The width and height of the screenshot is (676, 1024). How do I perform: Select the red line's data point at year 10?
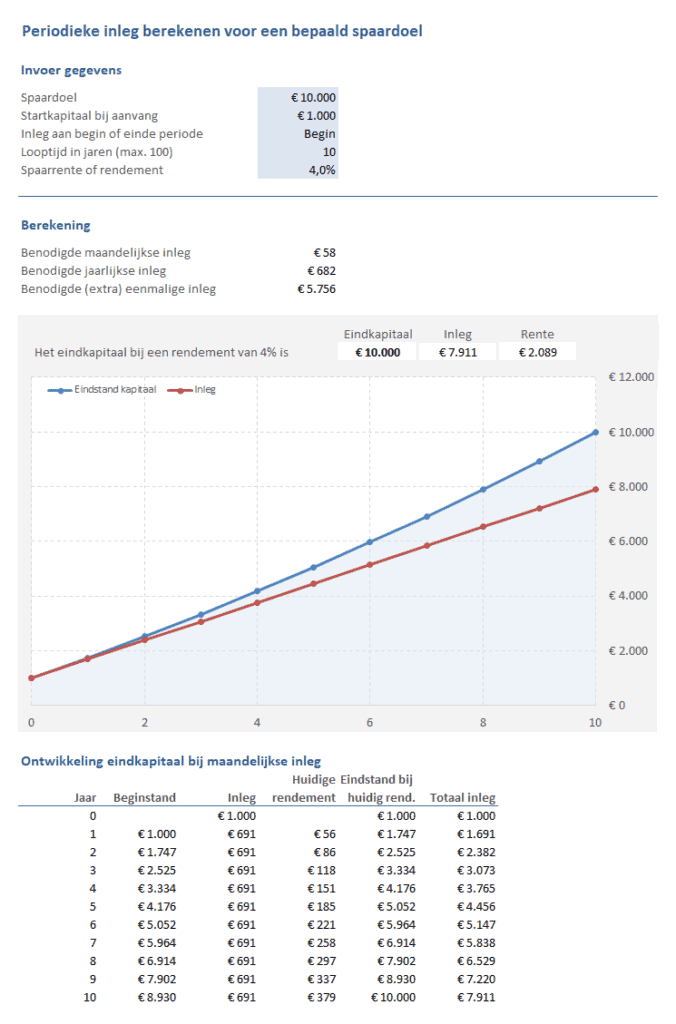[x=595, y=489]
